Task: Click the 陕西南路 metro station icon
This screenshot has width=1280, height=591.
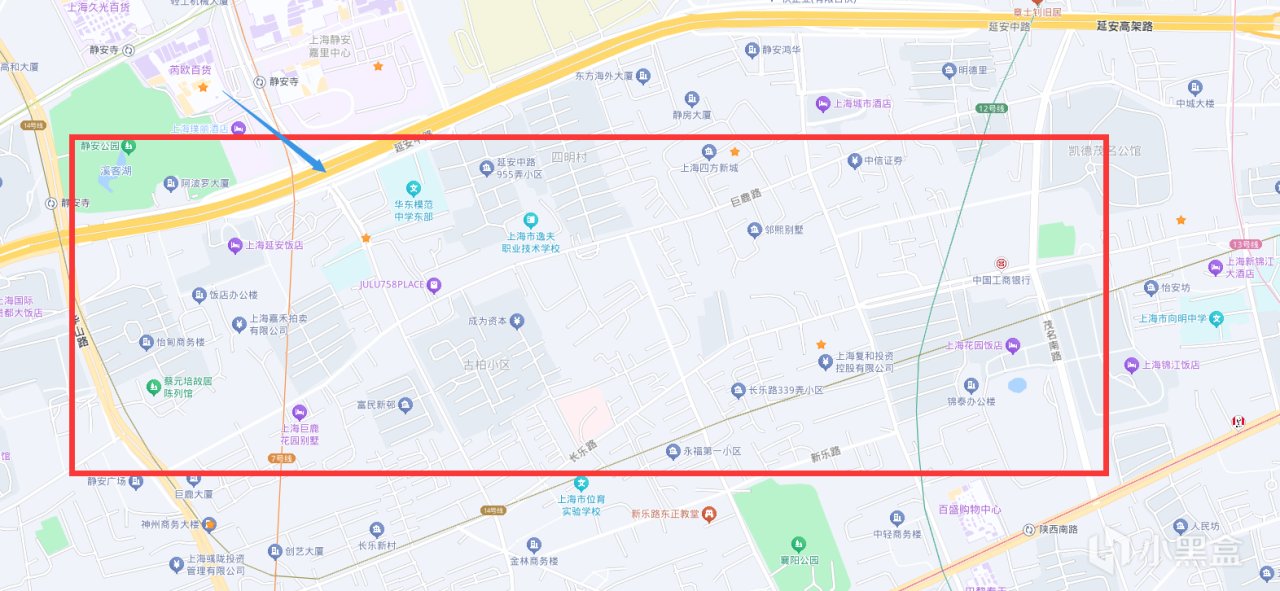Action: point(1028,529)
